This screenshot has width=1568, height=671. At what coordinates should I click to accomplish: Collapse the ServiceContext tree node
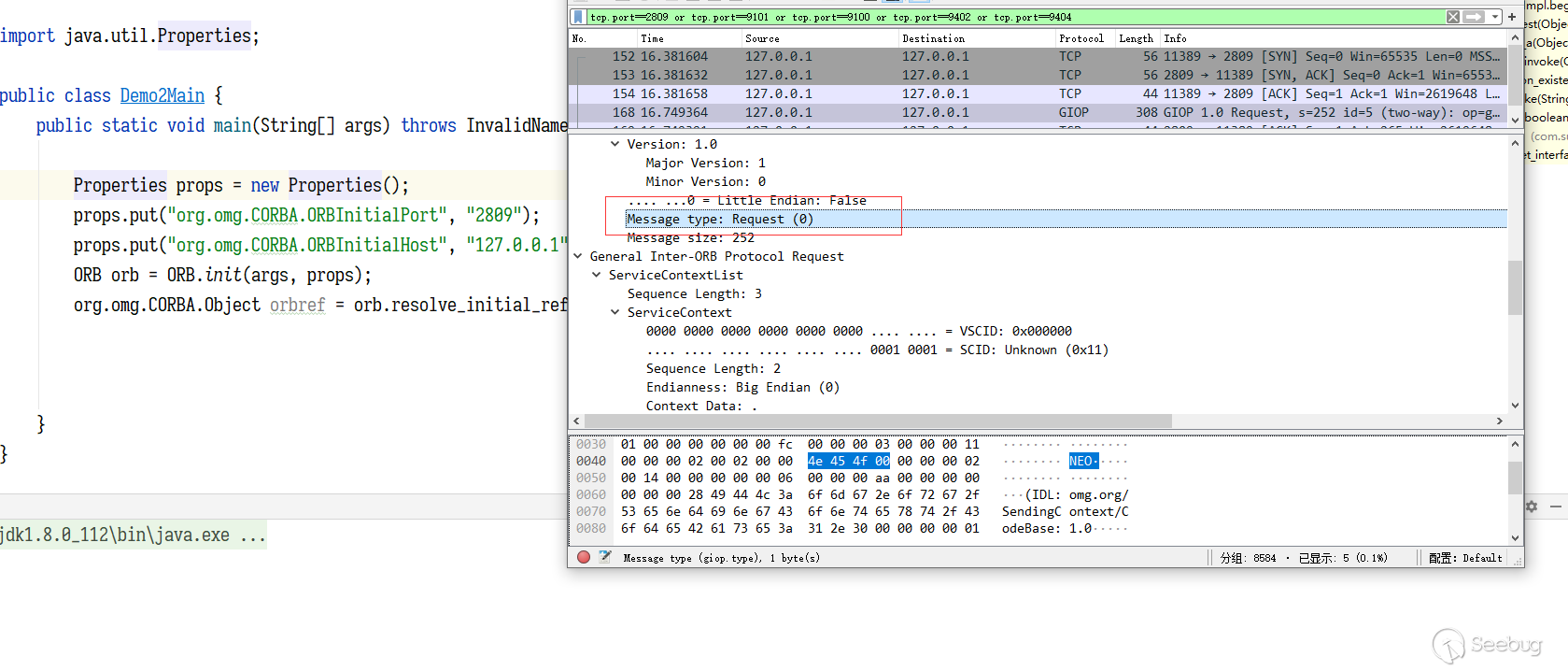pyautogui.click(x=614, y=312)
